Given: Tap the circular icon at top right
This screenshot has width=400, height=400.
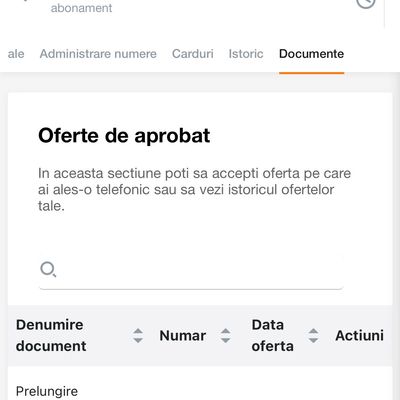Looking at the screenshot, I should [366, 3].
